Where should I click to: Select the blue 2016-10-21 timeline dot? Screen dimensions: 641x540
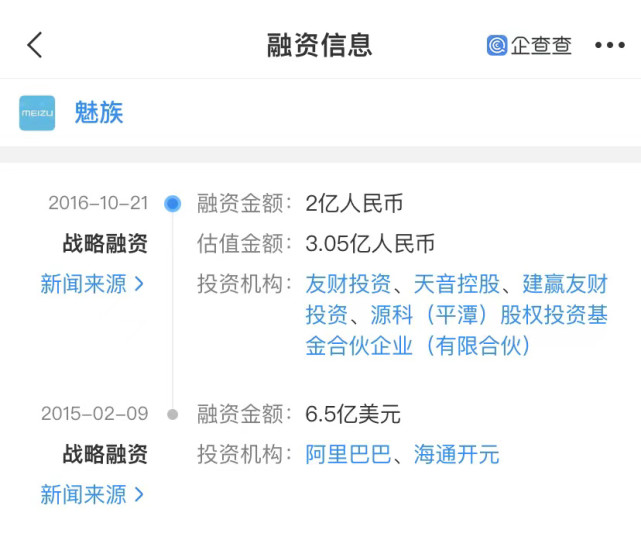pyautogui.click(x=173, y=204)
